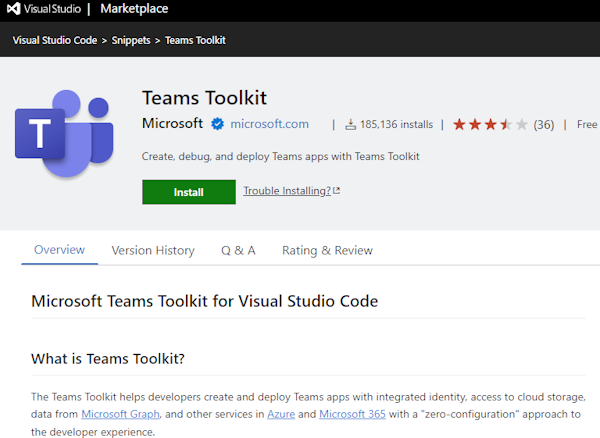The width and height of the screenshot is (600, 438).
Task: Switch to Rating & Review tab
Action: point(327,251)
